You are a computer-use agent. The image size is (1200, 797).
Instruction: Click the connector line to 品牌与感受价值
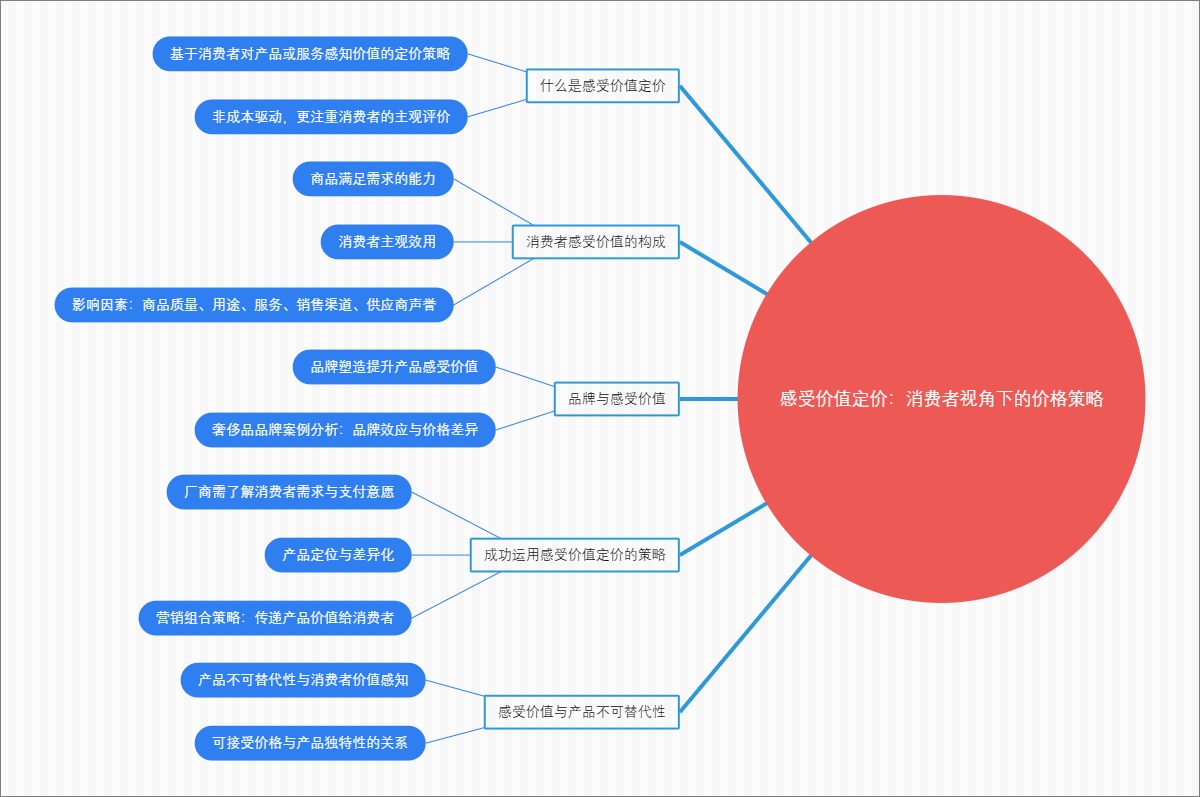[710, 399]
